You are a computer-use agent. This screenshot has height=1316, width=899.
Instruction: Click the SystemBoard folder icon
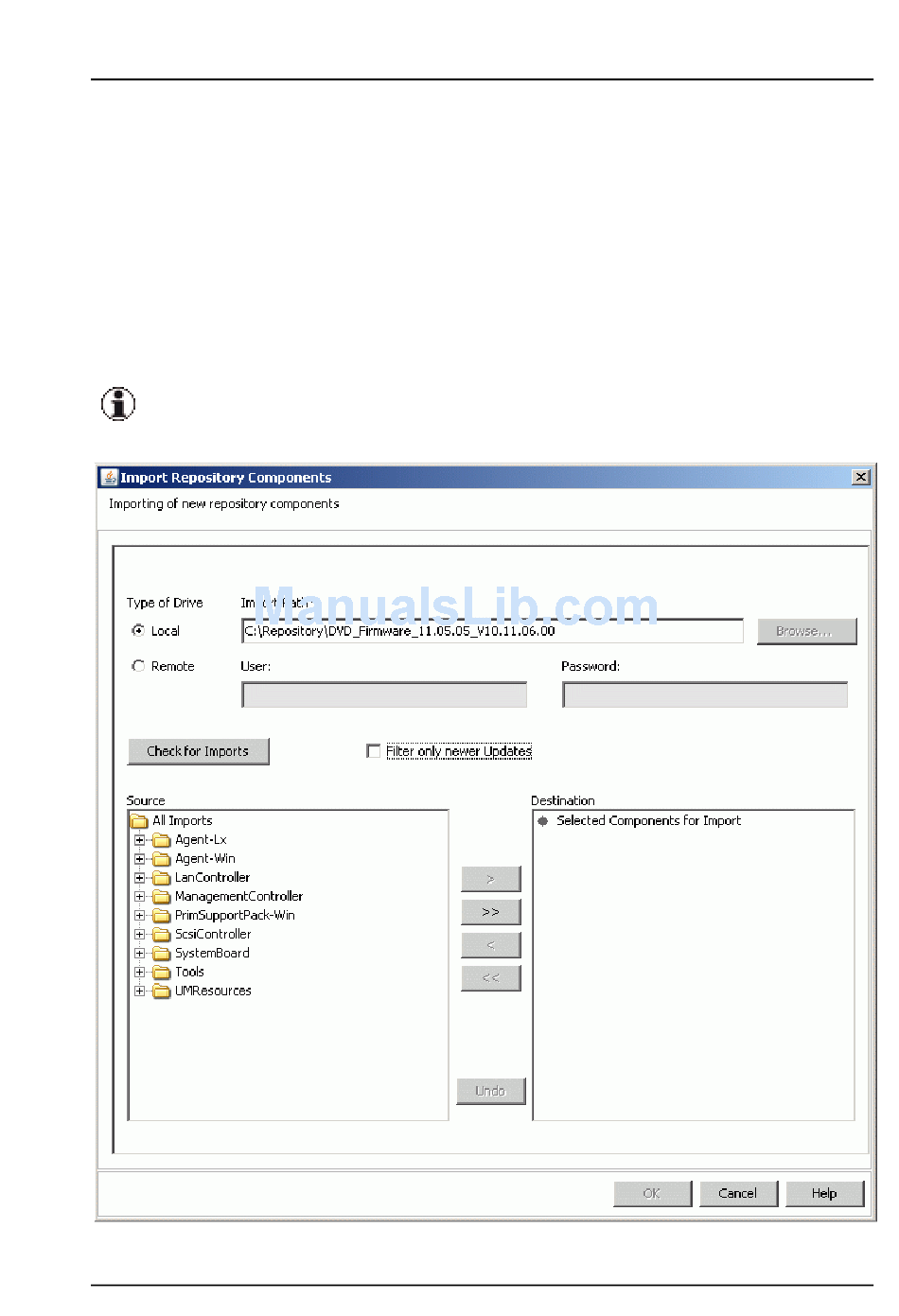(x=162, y=954)
